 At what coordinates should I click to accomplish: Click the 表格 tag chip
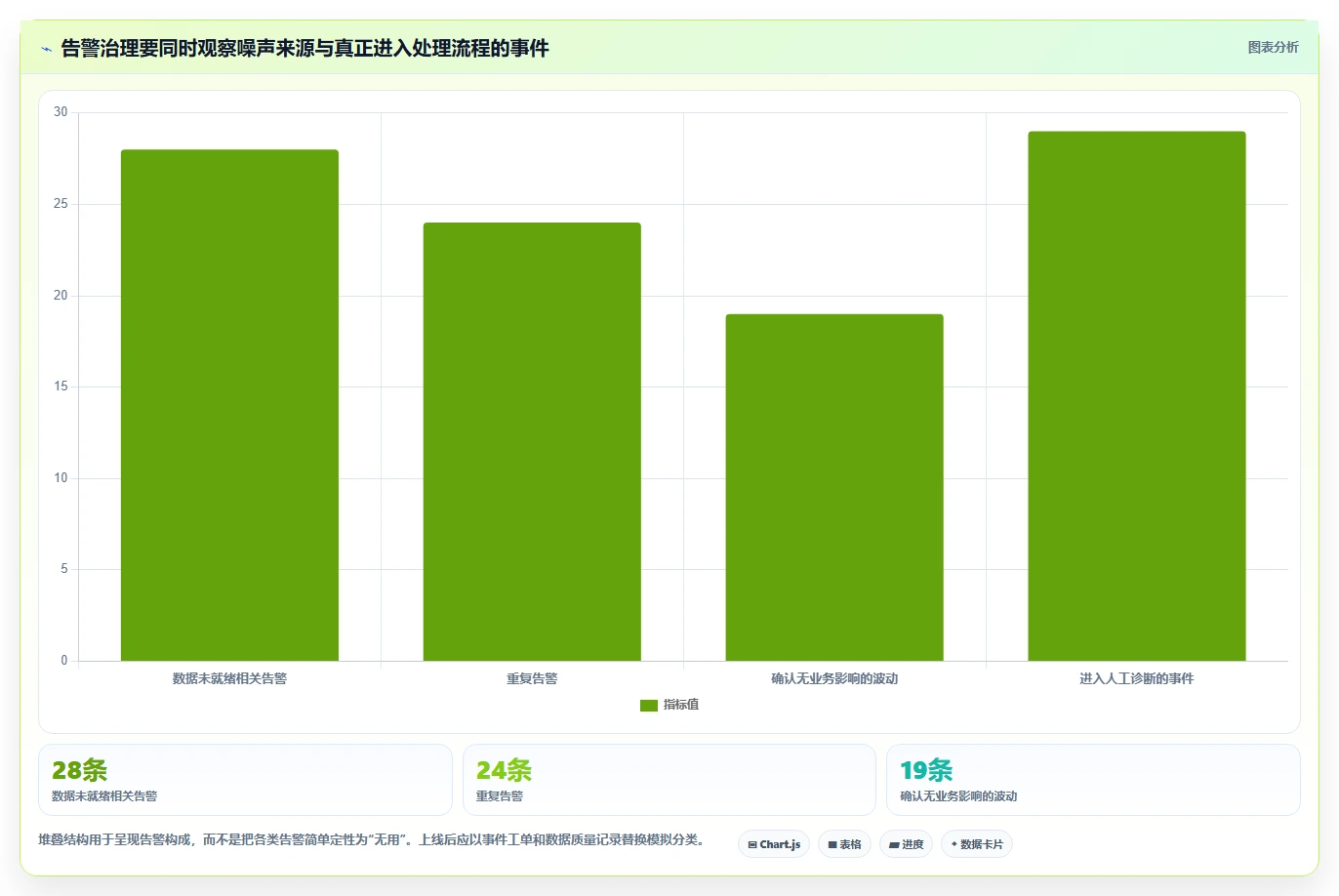coord(844,844)
